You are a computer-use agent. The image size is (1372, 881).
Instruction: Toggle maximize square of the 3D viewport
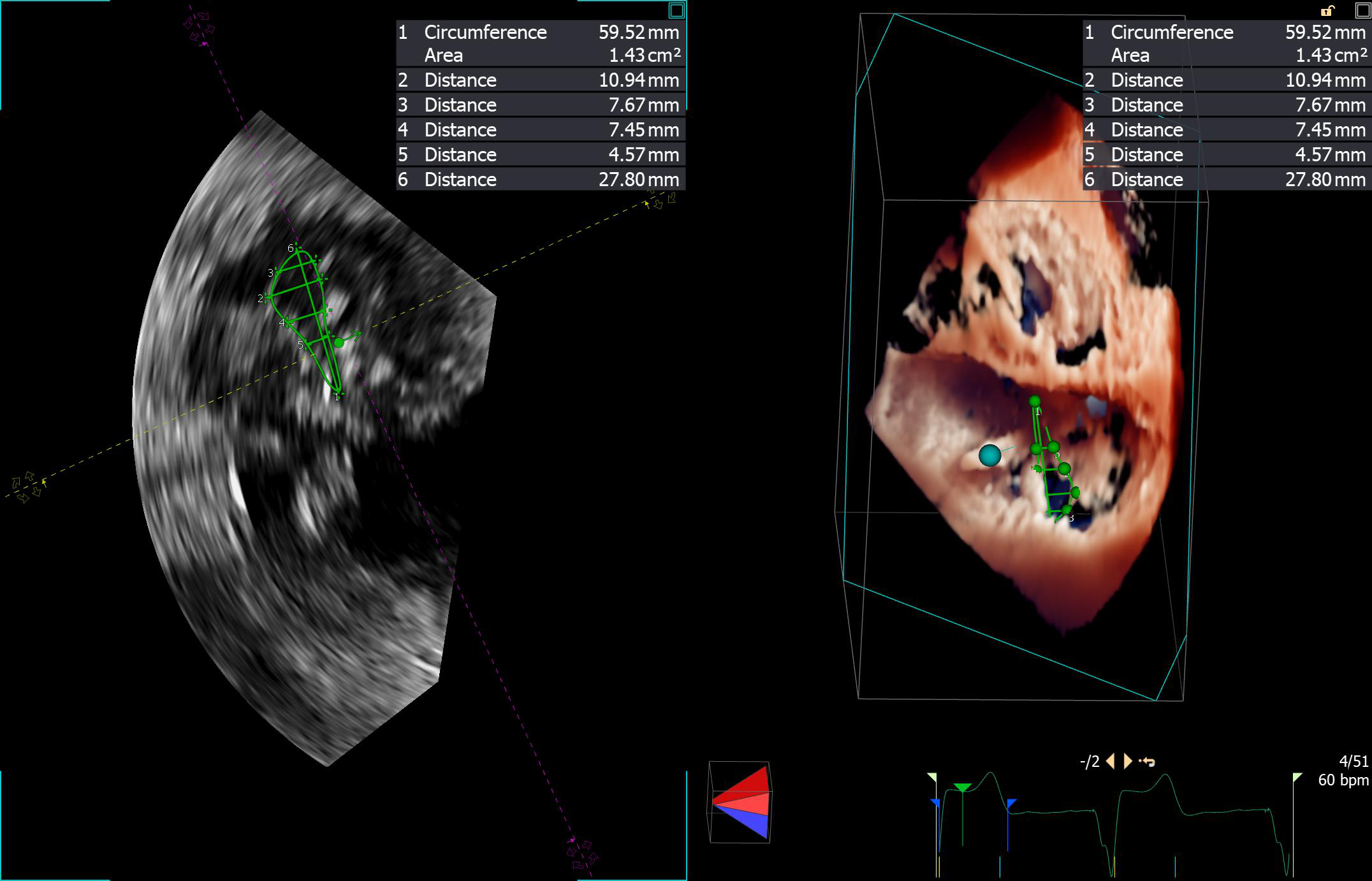1363,10
